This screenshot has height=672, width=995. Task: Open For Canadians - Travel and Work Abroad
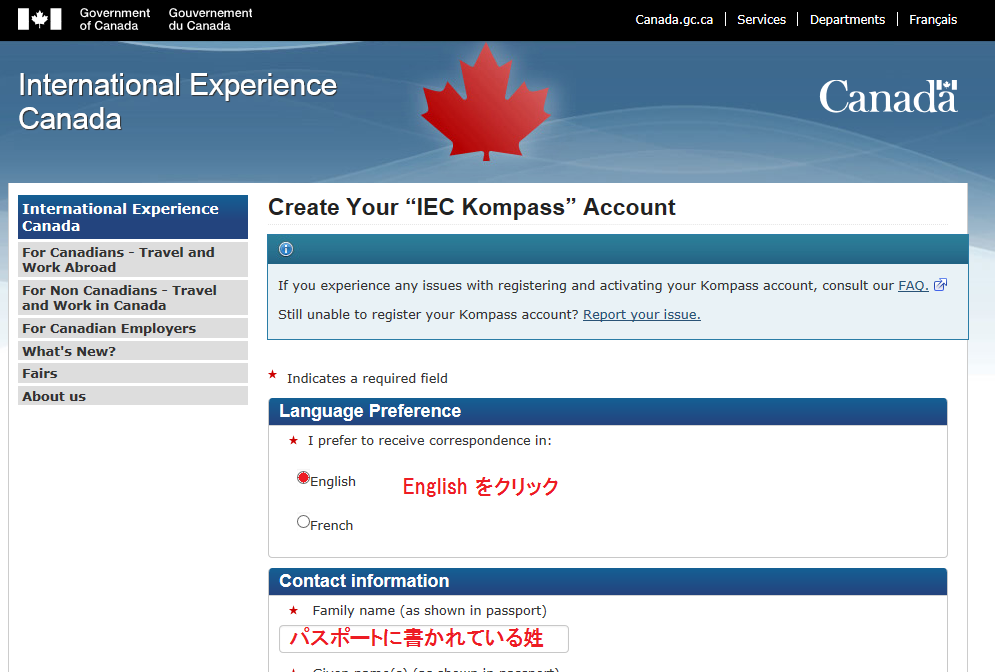click(x=133, y=260)
